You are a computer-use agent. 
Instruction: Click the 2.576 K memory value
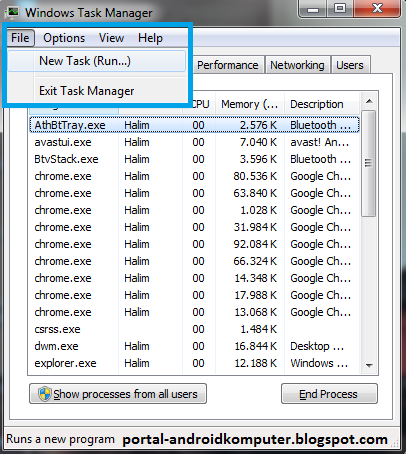tap(258, 125)
